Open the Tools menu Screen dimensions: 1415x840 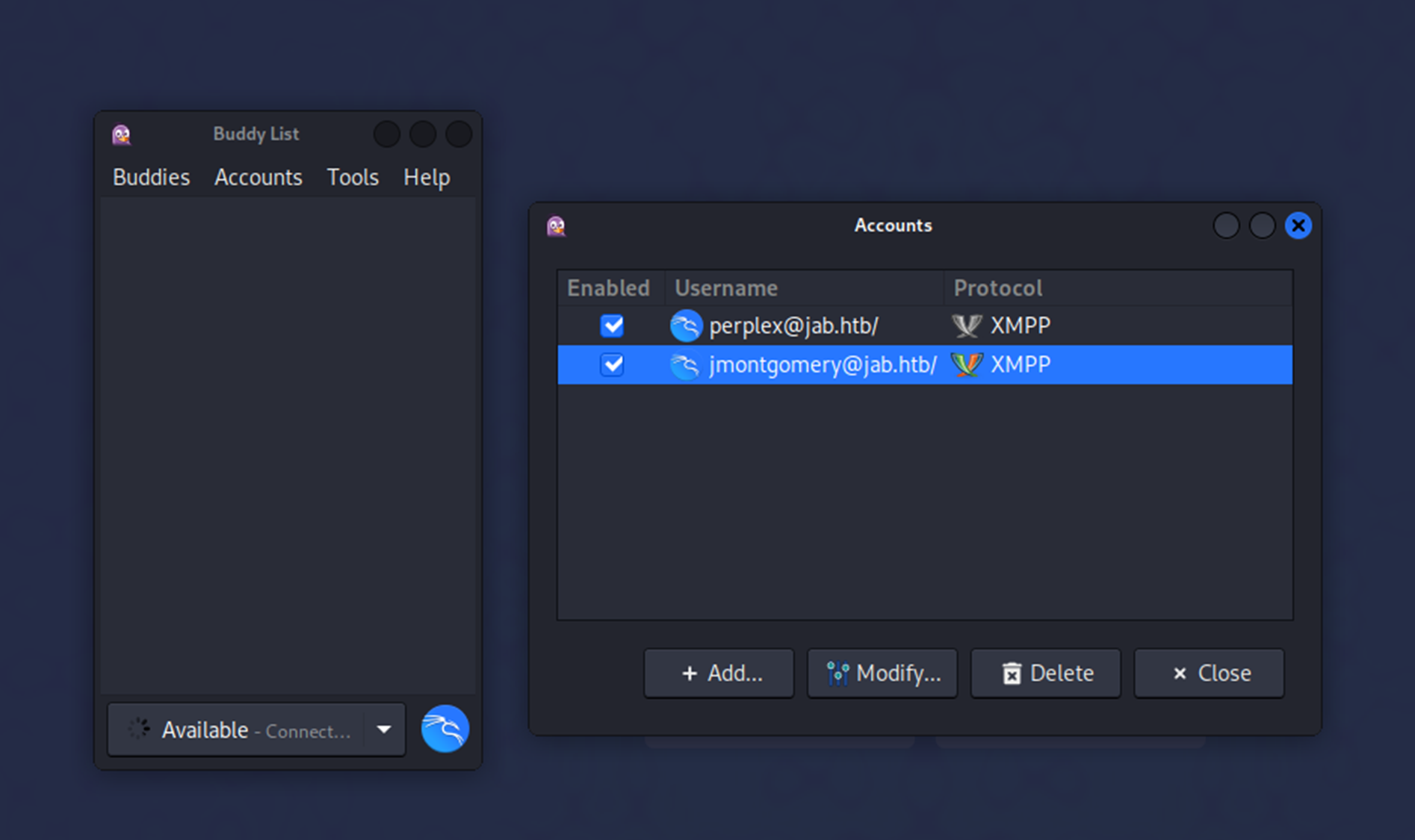point(353,177)
